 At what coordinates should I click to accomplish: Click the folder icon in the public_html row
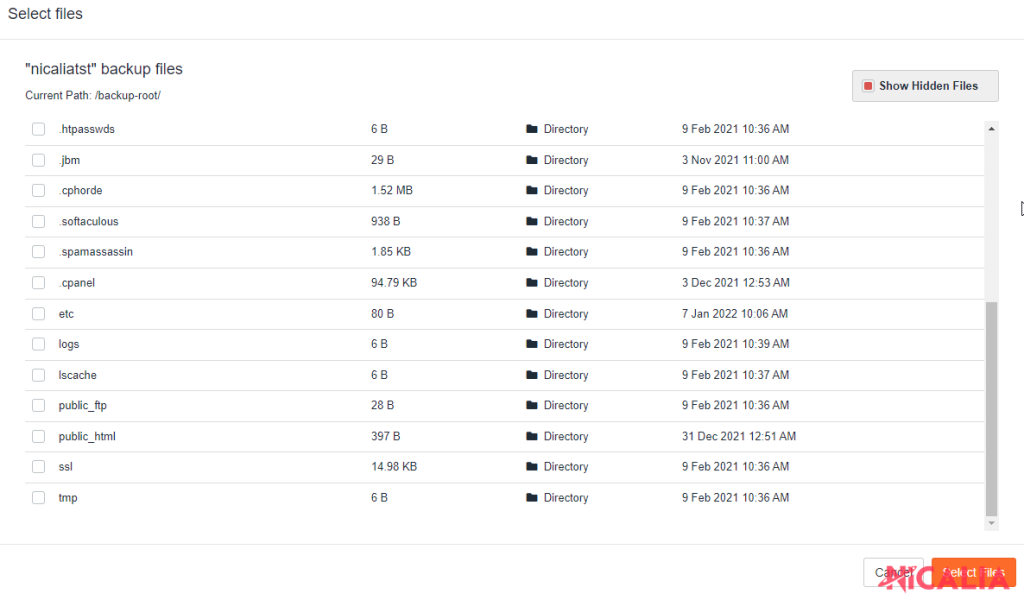(x=532, y=436)
